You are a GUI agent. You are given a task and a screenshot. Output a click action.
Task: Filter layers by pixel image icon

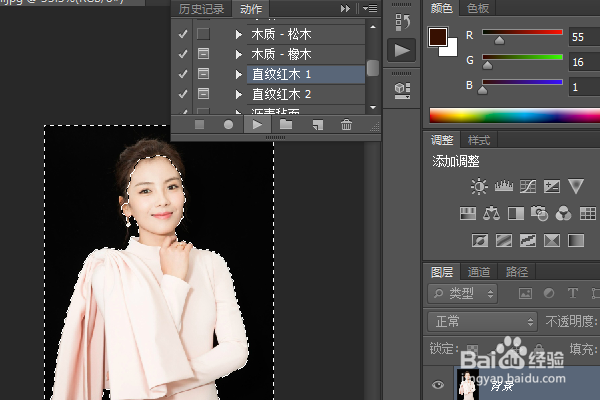(525, 294)
